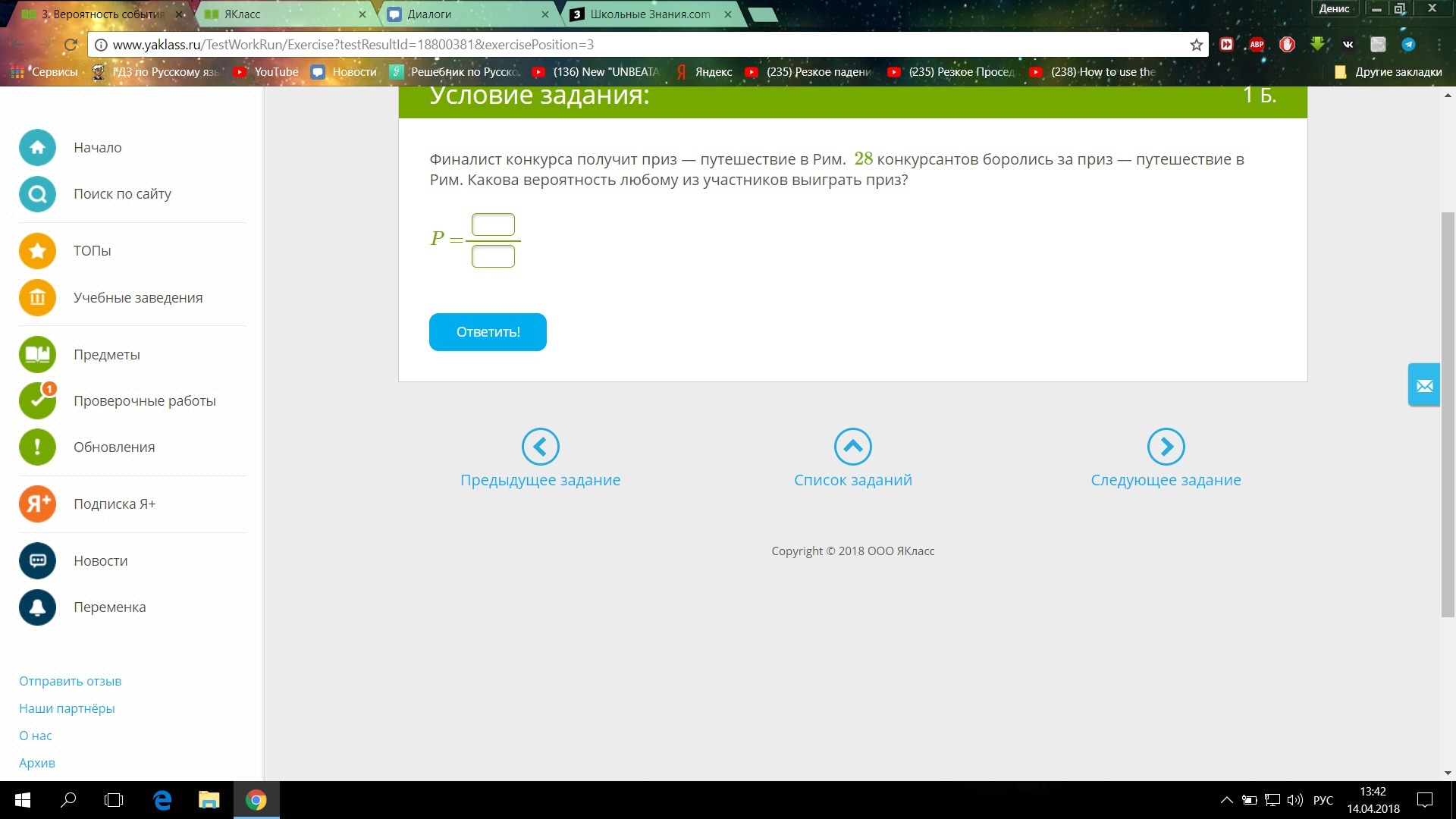Open the Подписка Я+ icon
Image resolution: width=1456 pixels, height=819 pixels.
pos(37,504)
